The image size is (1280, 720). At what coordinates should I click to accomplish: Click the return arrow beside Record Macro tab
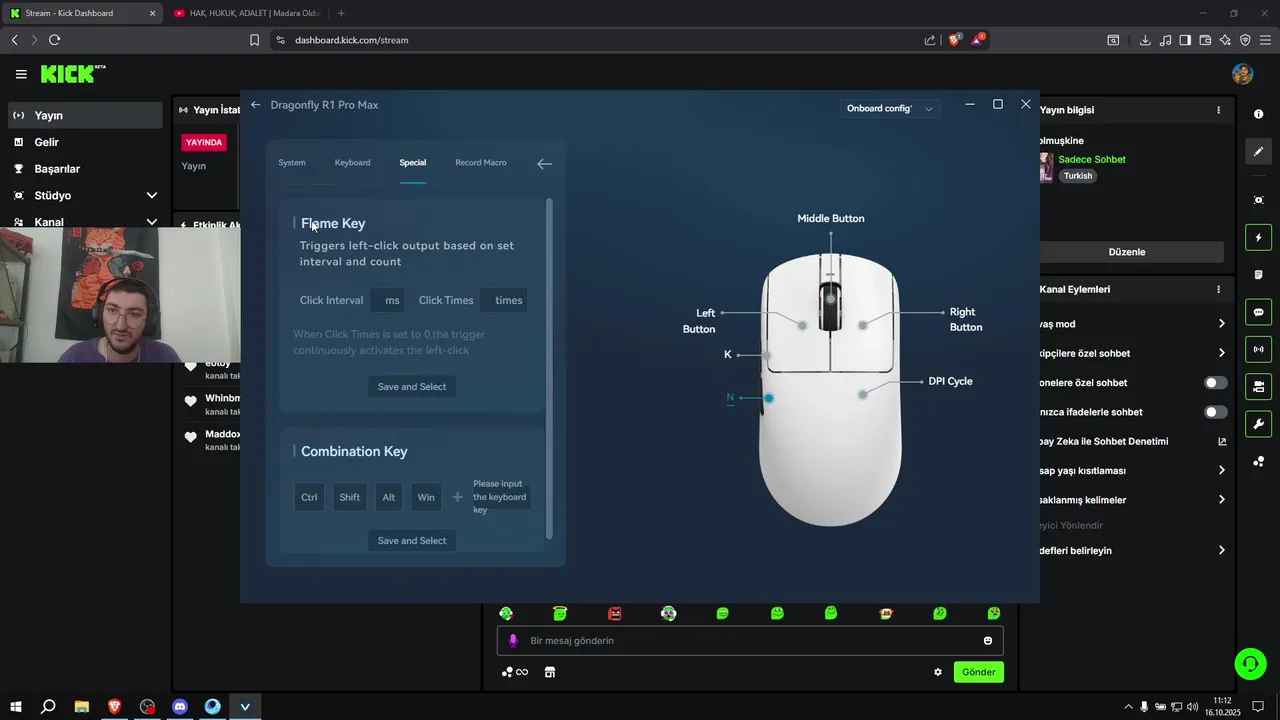pos(544,164)
